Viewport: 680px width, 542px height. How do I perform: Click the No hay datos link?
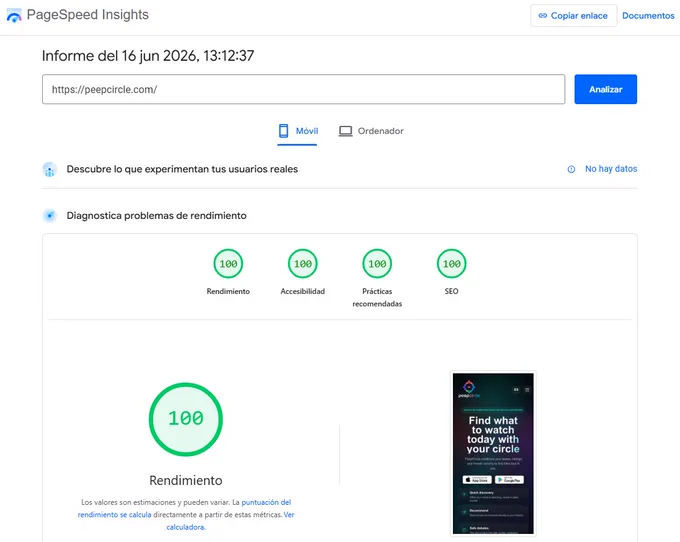tap(611, 169)
